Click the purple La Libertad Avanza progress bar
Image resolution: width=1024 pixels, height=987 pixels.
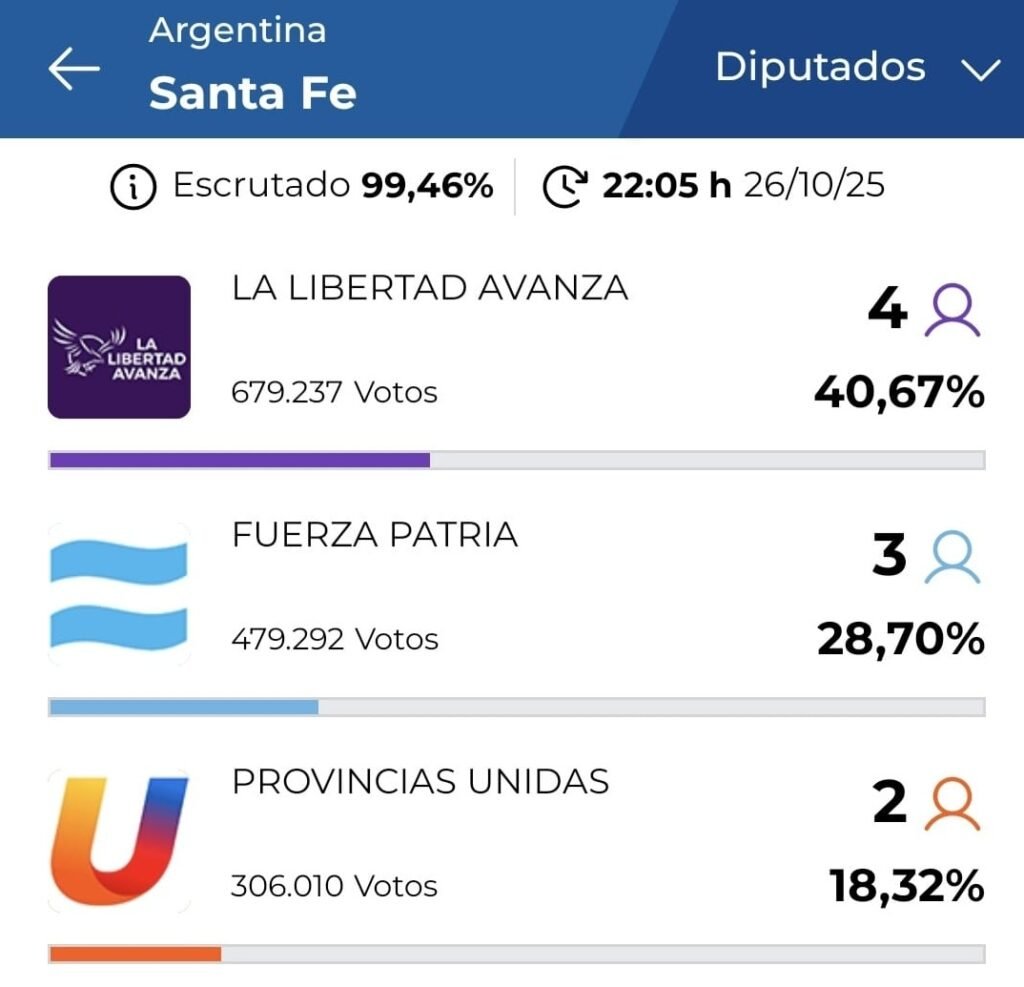[x=239, y=460]
